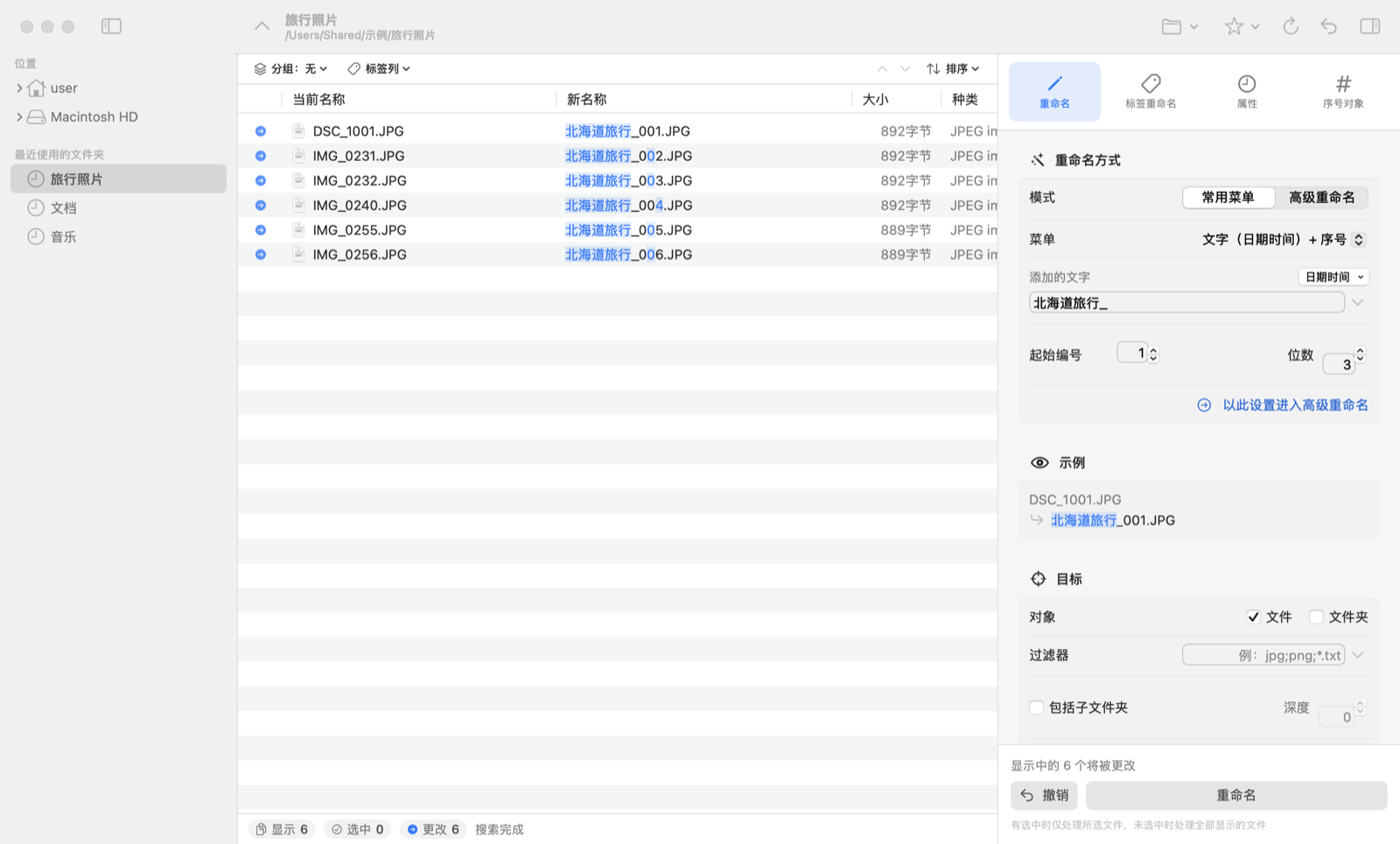1400x844 pixels.
Task: Toggle the 文件 checkbox
Action: [x=1254, y=617]
